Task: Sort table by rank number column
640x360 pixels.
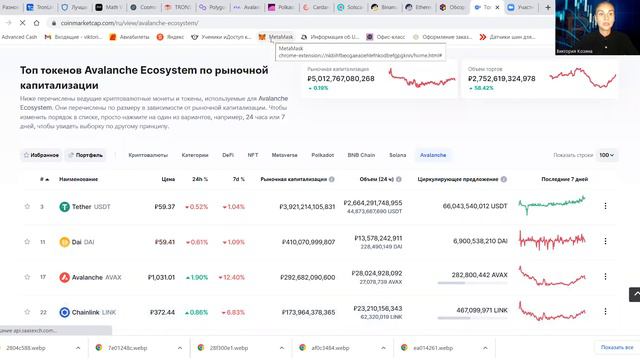Action: click(x=44, y=179)
